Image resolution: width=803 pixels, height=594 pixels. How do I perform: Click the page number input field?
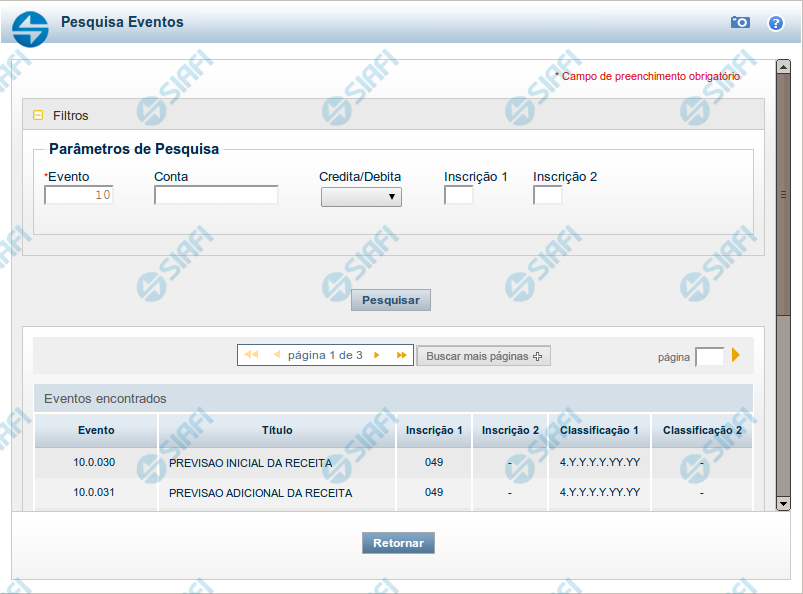(x=708, y=356)
